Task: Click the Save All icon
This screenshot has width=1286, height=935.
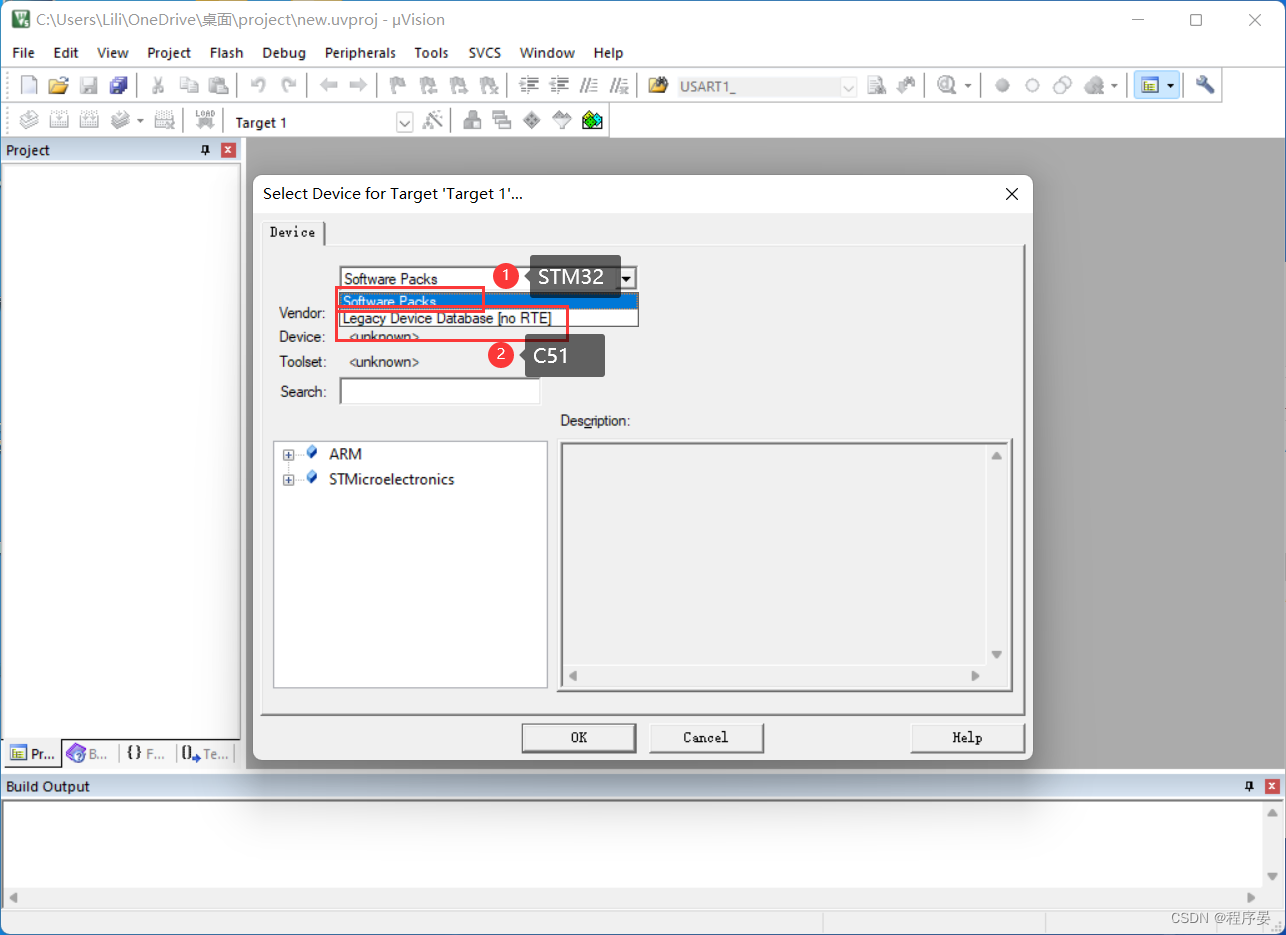Action: click(119, 86)
